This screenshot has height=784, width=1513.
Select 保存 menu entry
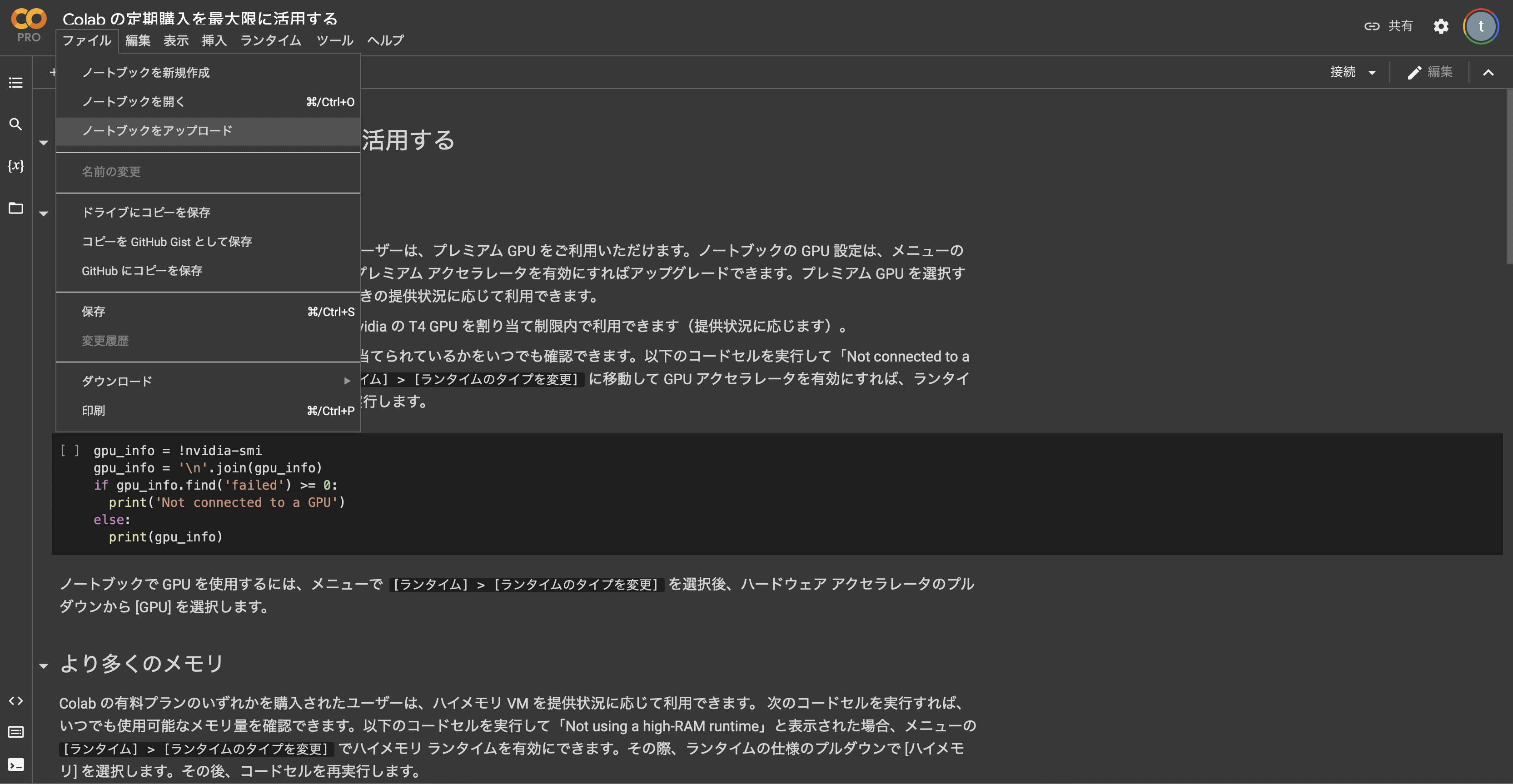(209, 311)
